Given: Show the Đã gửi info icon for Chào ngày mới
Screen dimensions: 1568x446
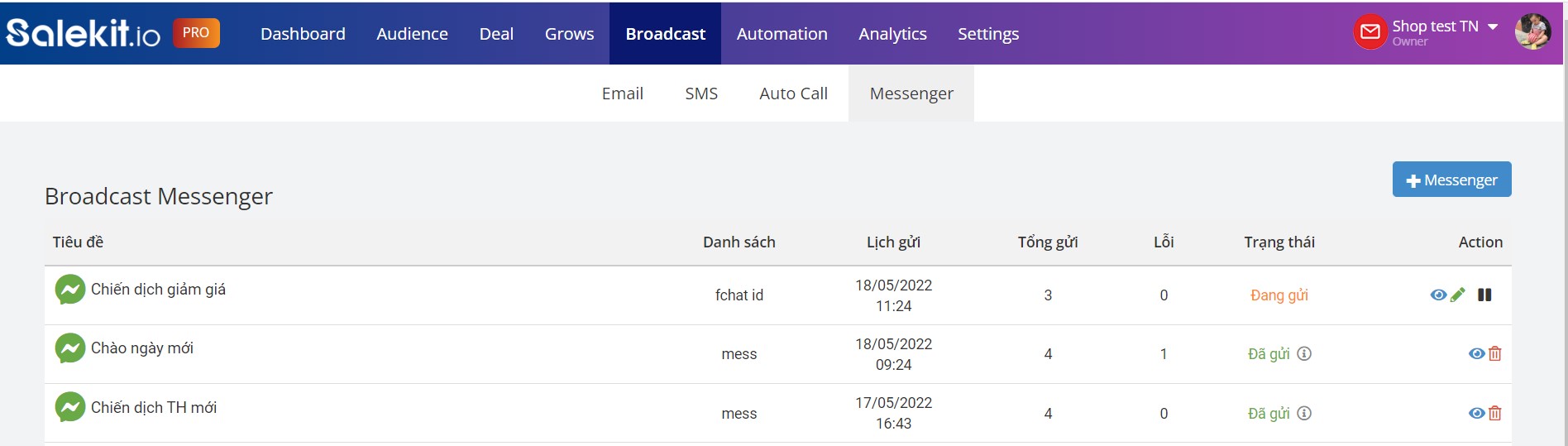Looking at the screenshot, I should [x=1304, y=353].
